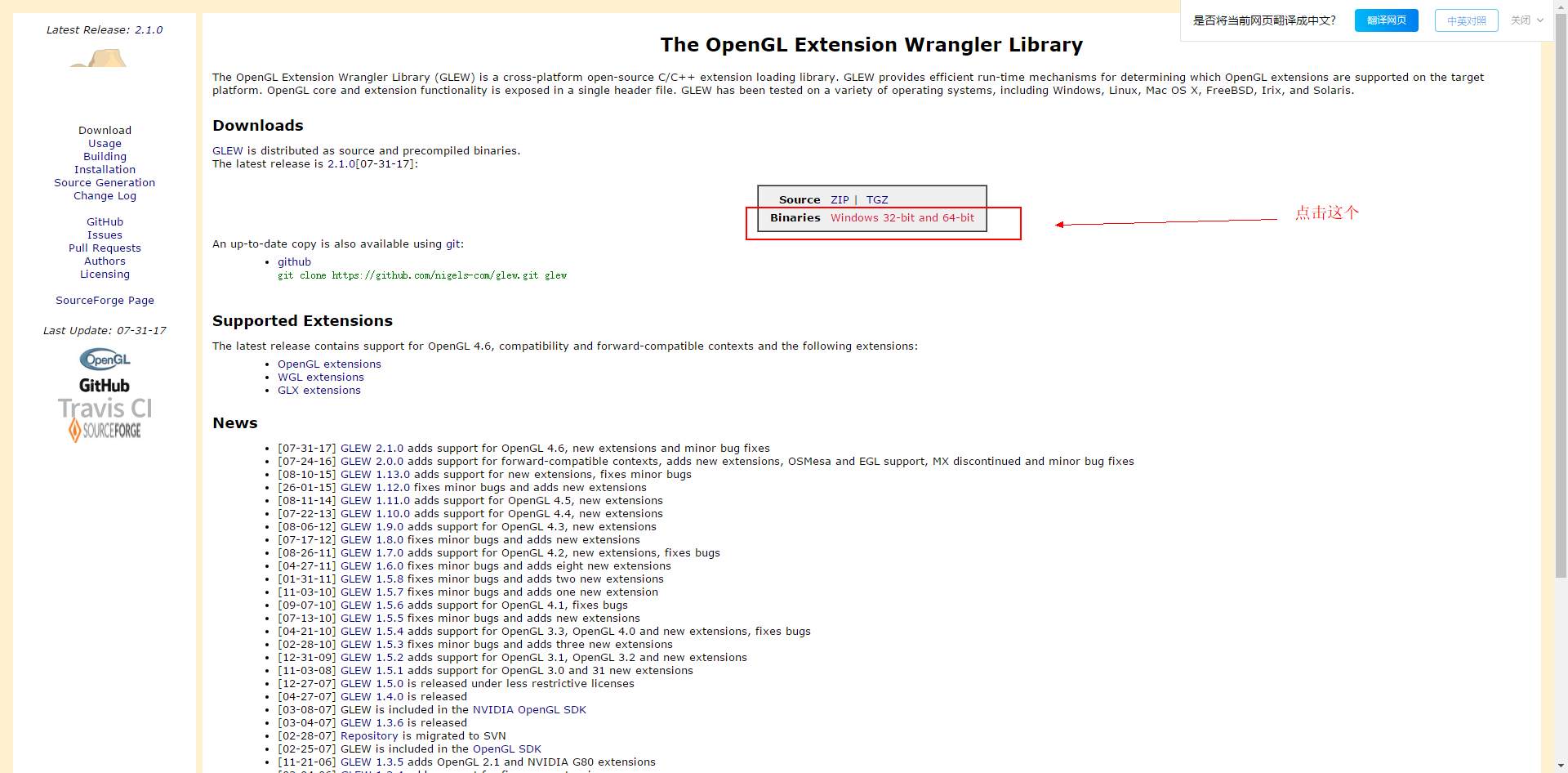Open the Installation page link

pyautogui.click(x=105, y=170)
